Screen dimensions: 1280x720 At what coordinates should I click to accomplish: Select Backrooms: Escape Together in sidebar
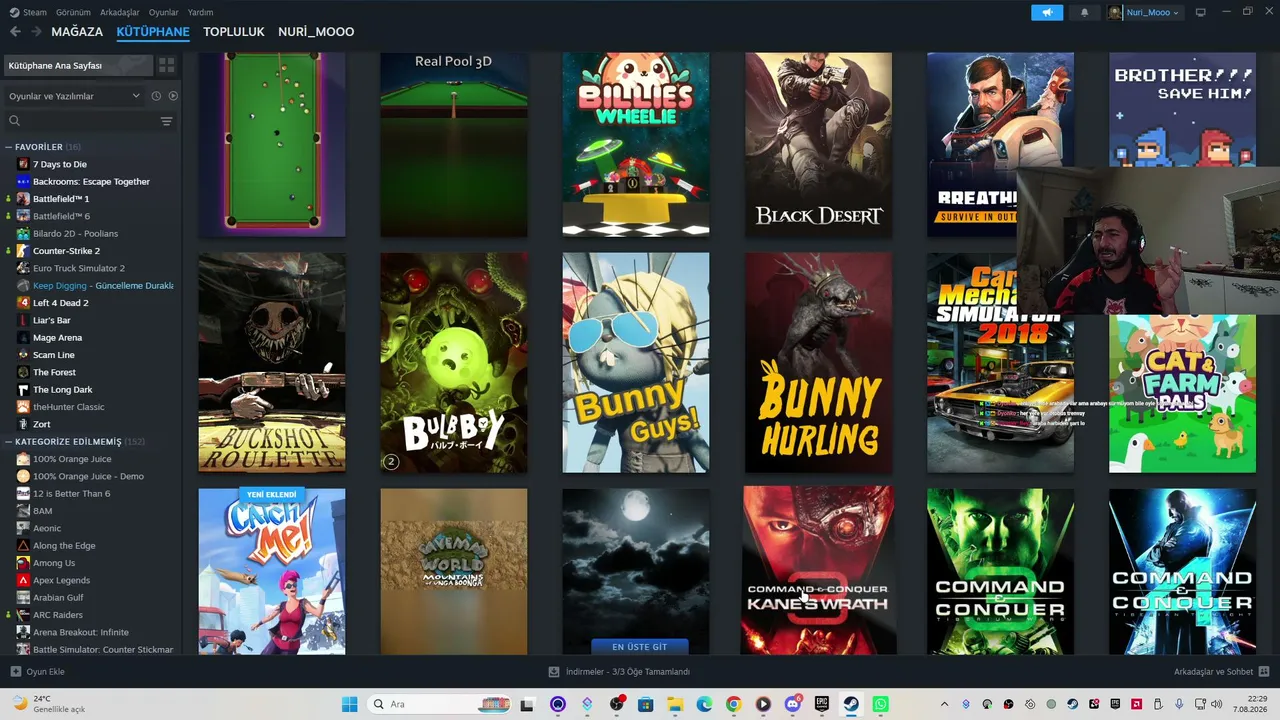click(91, 182)
